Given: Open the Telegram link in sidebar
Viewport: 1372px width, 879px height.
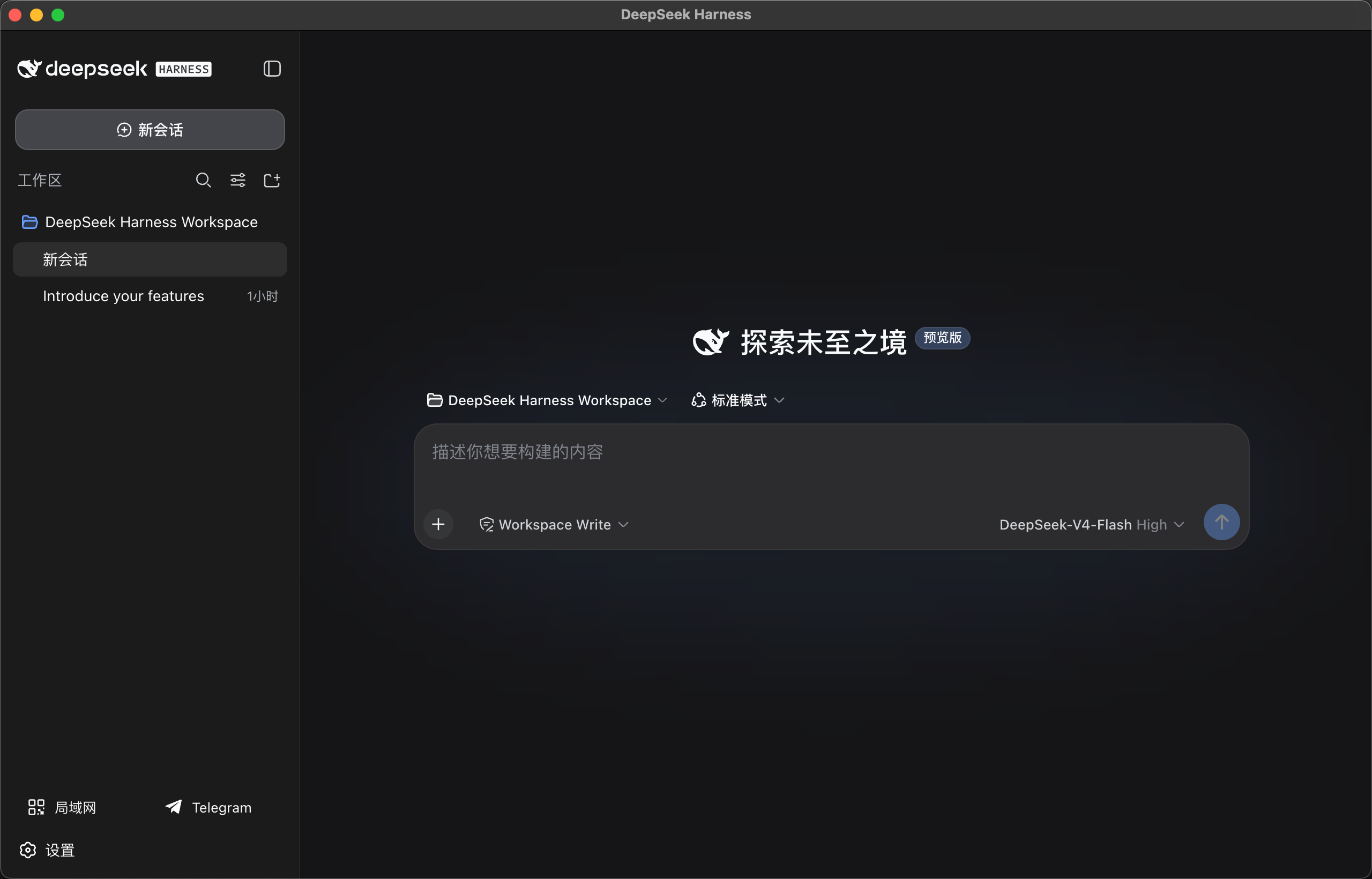Looking at the screenshot, I should click(208, 807).
